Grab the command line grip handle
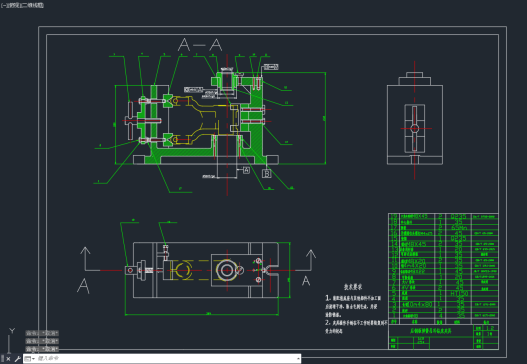 click(x=2, y=359)
